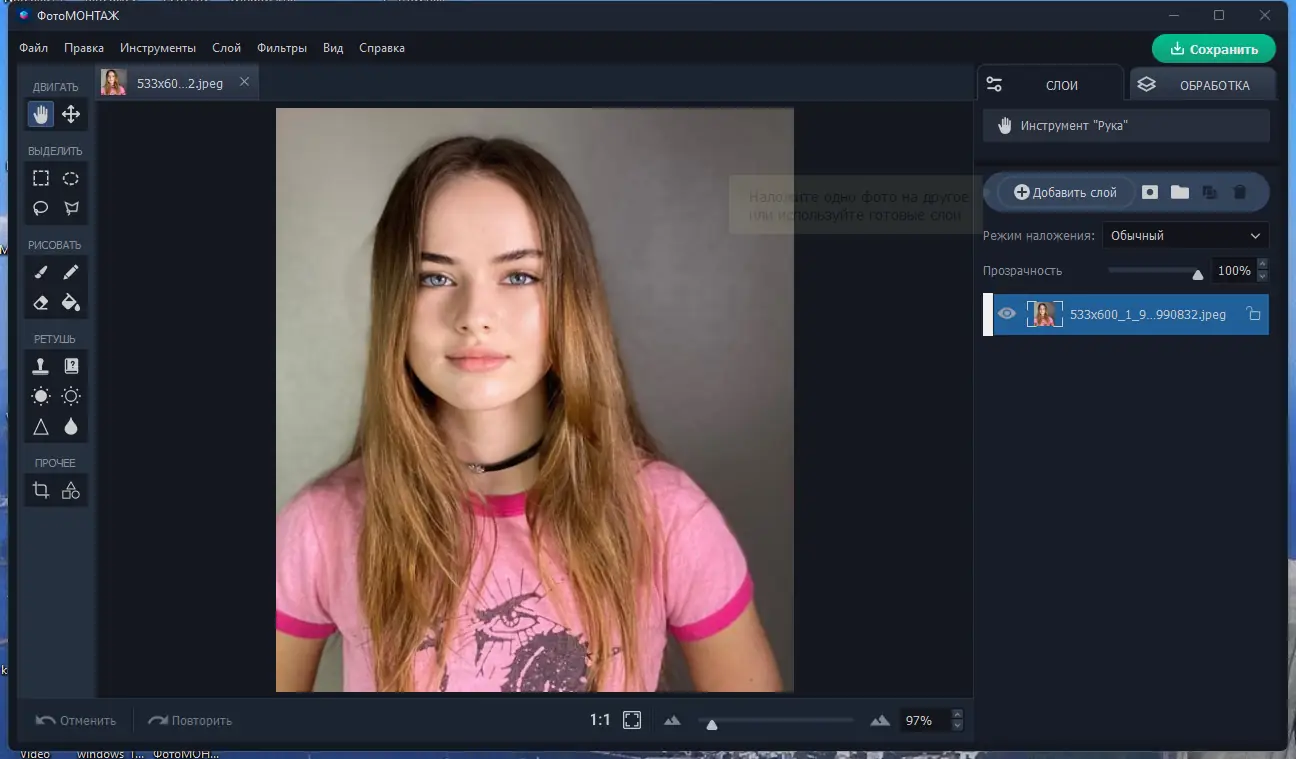Increase layer opacity with up arrow

coord(1262,265)
